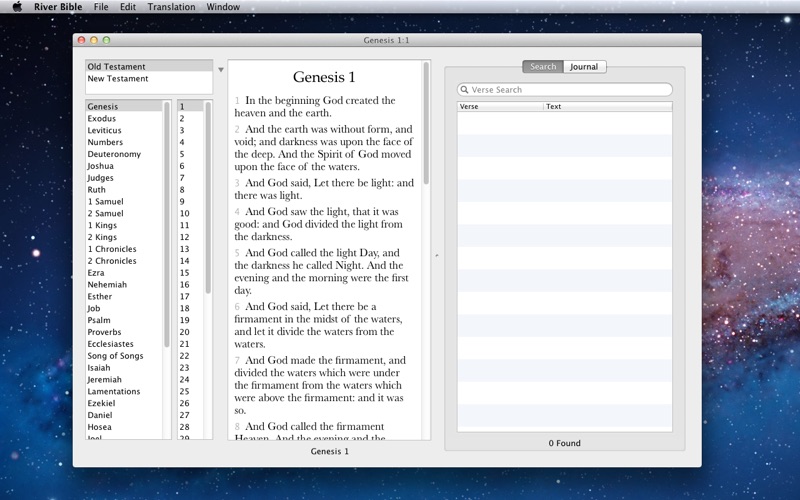Click the yellow minimize window button

94,40
